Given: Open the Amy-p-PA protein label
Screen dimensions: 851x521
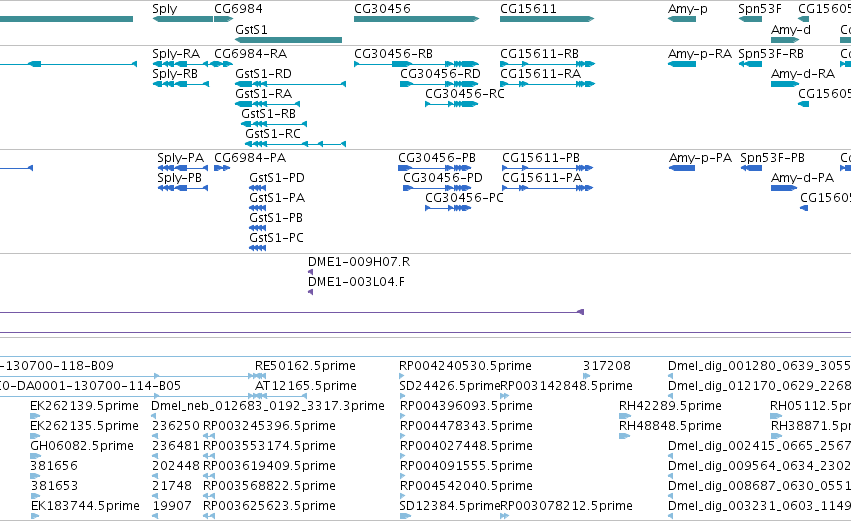Looking at the screenshot, I should point(701,158).
